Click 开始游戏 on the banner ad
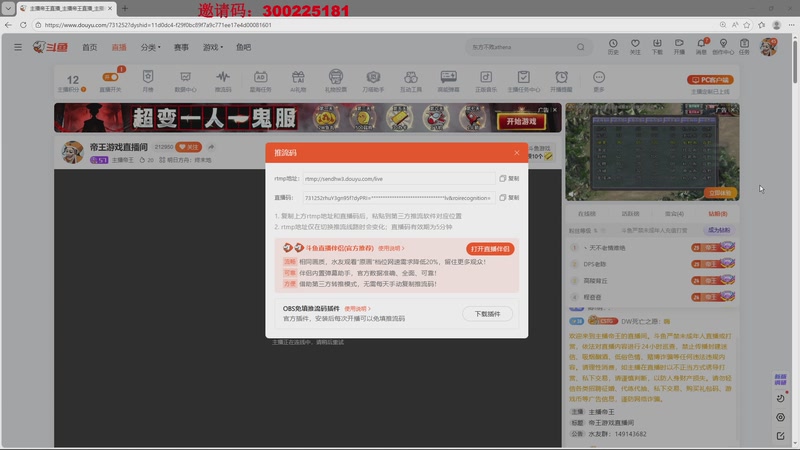 tap(521, 121)
